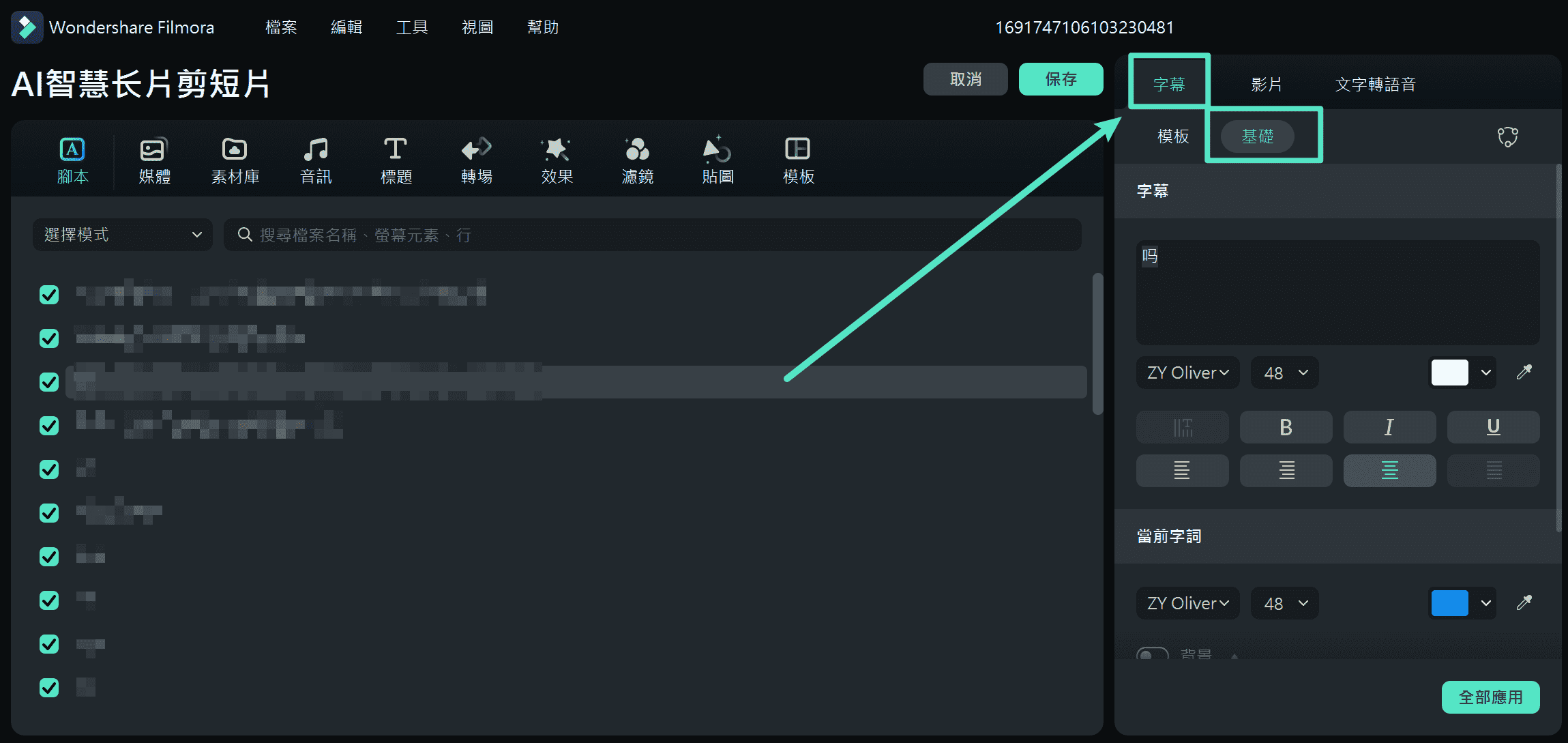
Task: Open the 視圖 menu
Action: [x=477, y=27]
